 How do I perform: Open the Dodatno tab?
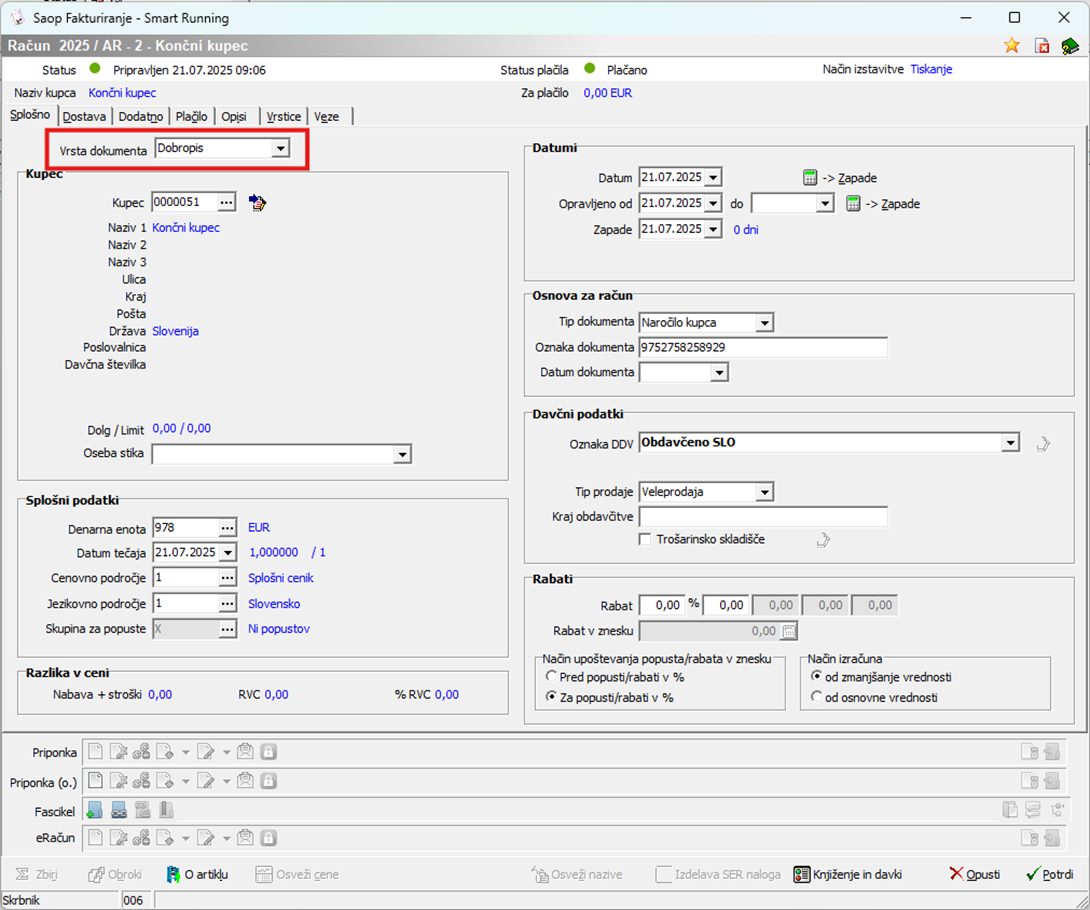(140, 116)
